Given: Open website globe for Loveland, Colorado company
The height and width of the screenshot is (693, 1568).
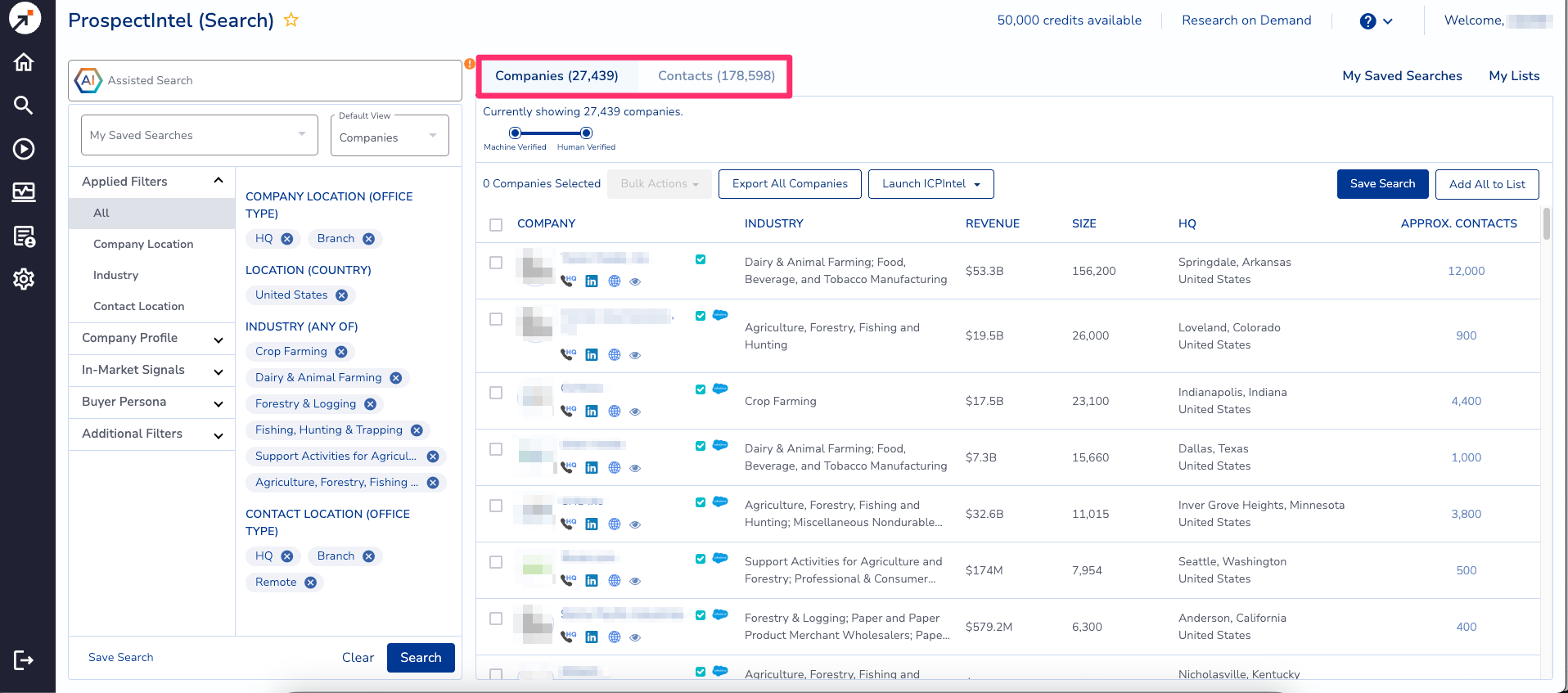Looking at the screenshot, I should (x=615, y=355).
